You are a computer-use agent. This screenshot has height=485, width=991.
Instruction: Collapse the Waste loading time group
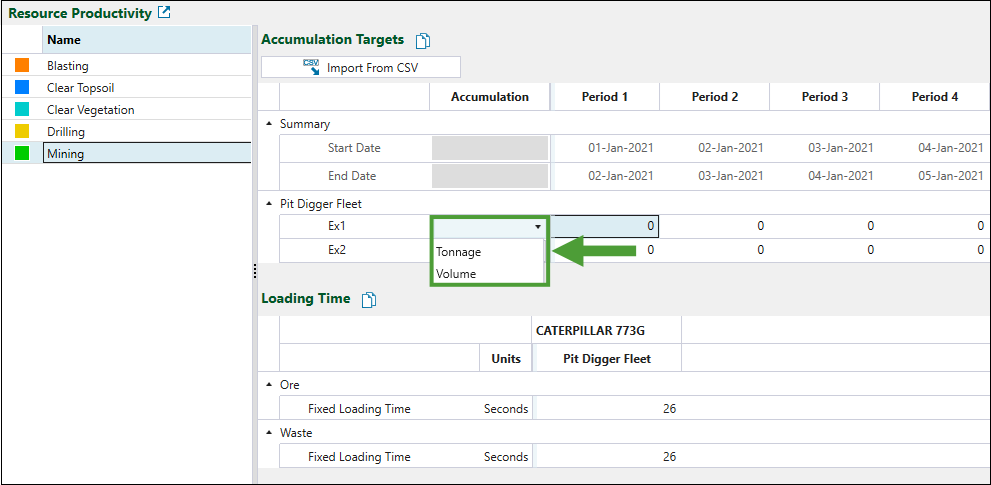pos(269,433)
